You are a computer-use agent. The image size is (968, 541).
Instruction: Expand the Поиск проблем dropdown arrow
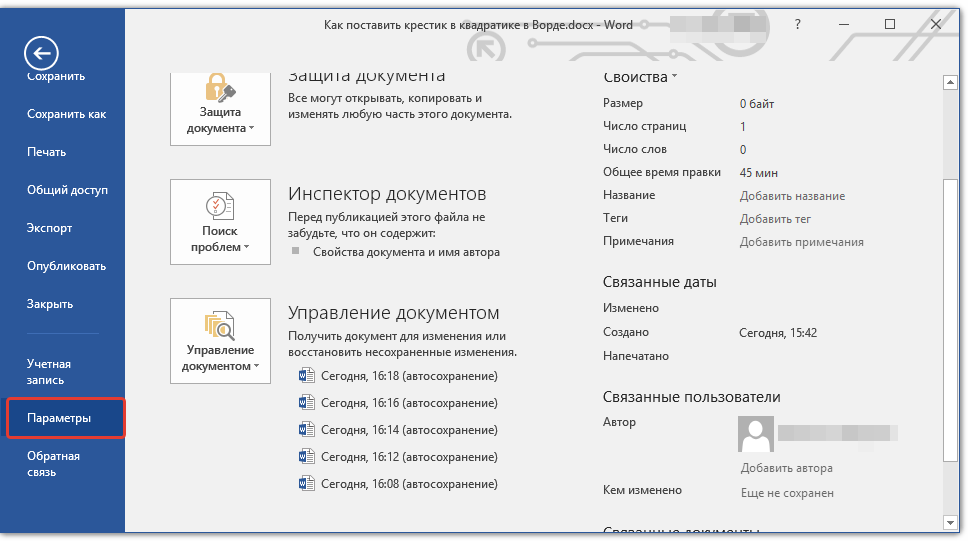246,248
